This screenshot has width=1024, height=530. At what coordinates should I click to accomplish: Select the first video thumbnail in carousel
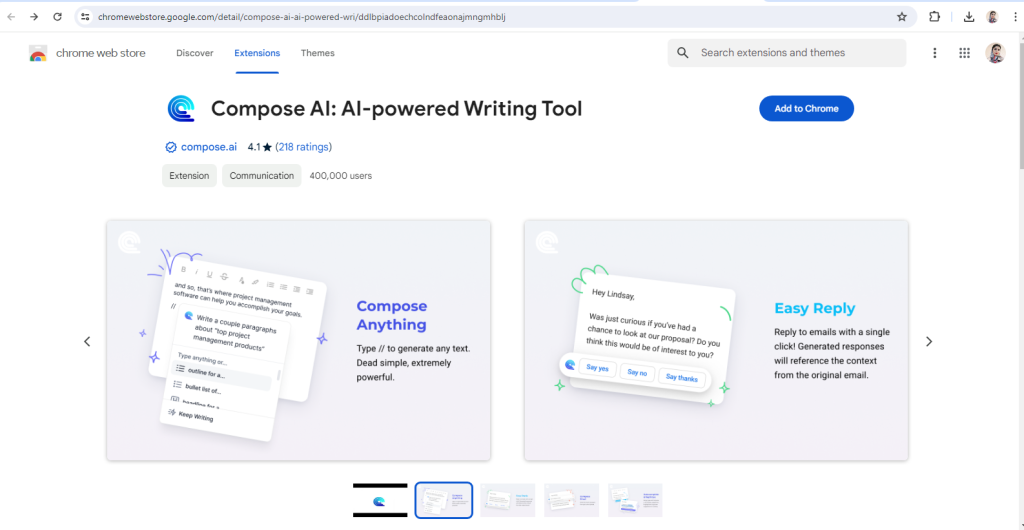tap(380, 500)
